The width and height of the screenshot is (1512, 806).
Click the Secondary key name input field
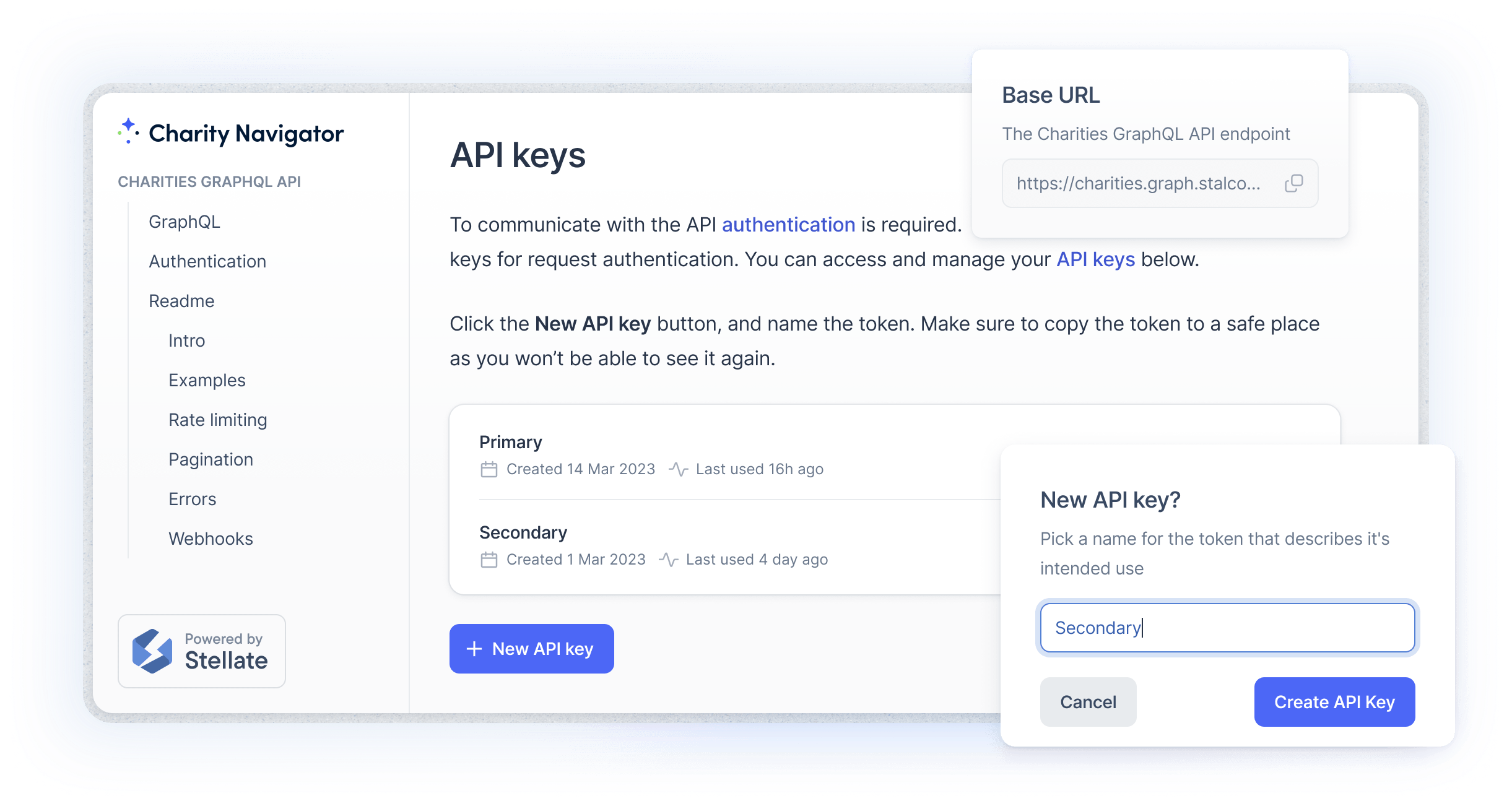[x=1228, y=627]
